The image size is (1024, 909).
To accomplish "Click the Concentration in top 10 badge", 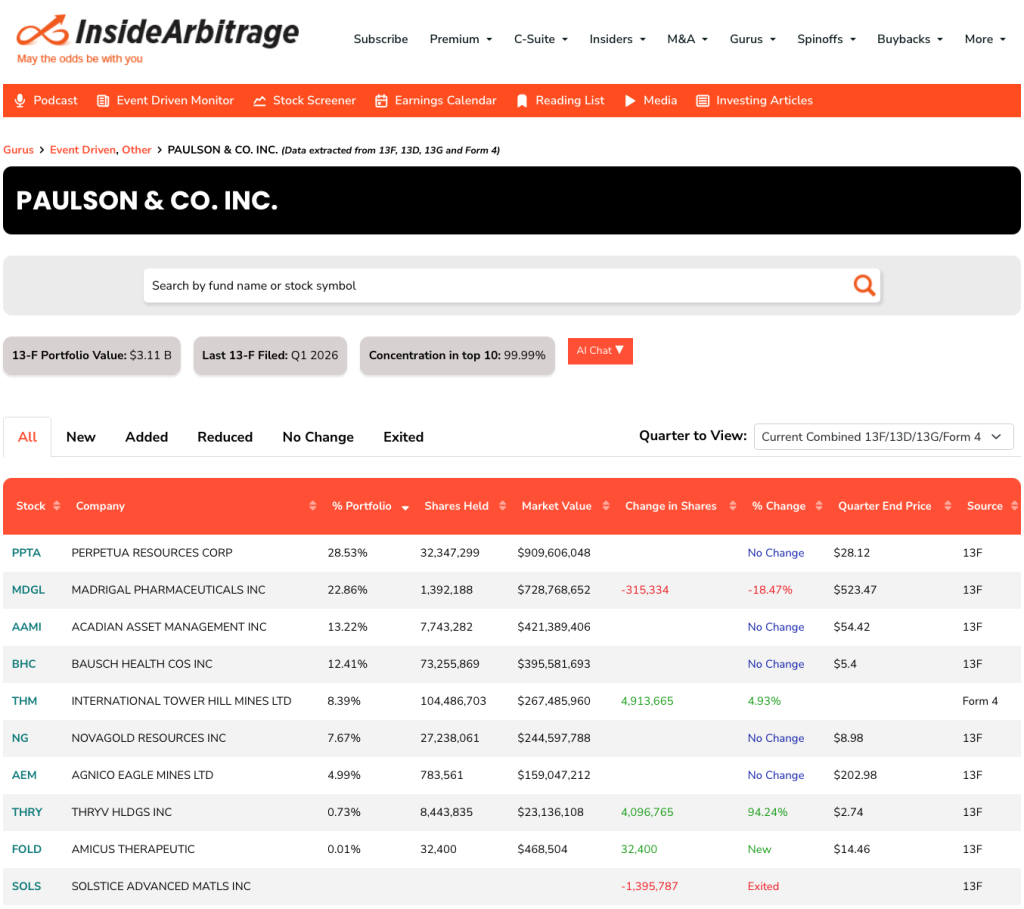I will [457, 355].
